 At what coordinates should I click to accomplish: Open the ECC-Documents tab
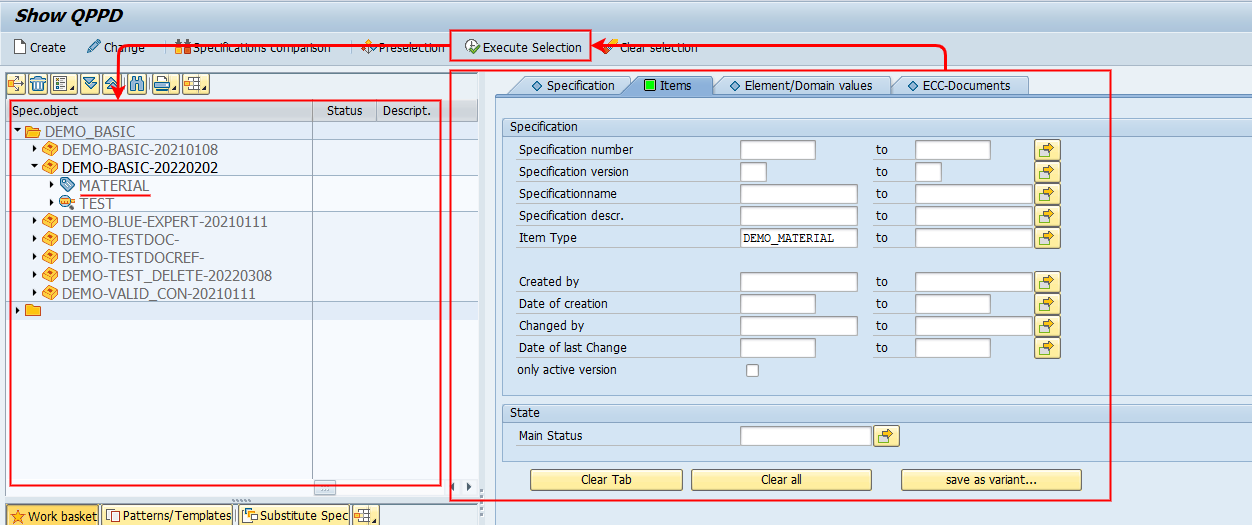pos(958,86)
